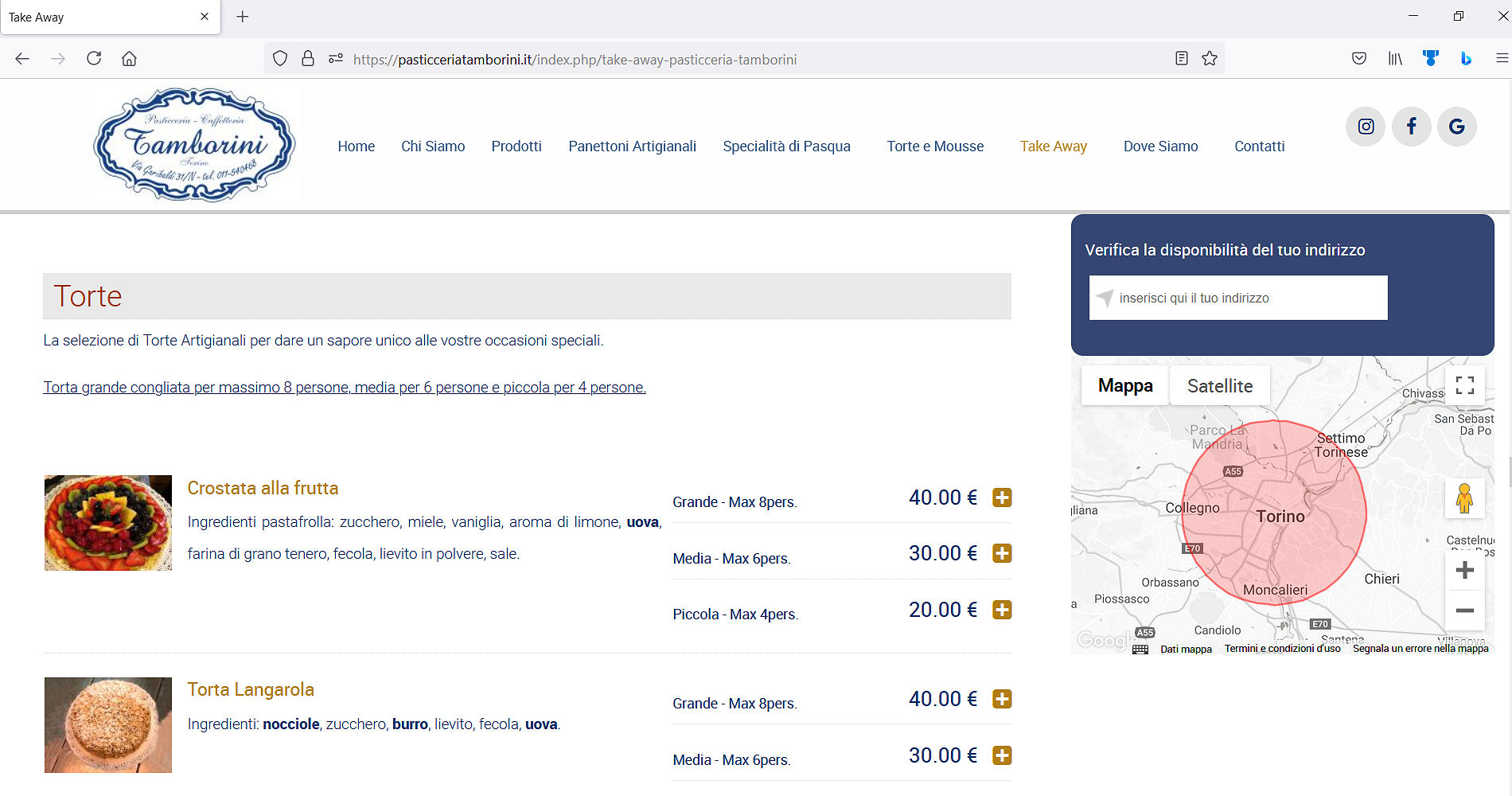The image size is (1512, 796).
Task: Click the Street View pegman icon
Action: 1464,499
